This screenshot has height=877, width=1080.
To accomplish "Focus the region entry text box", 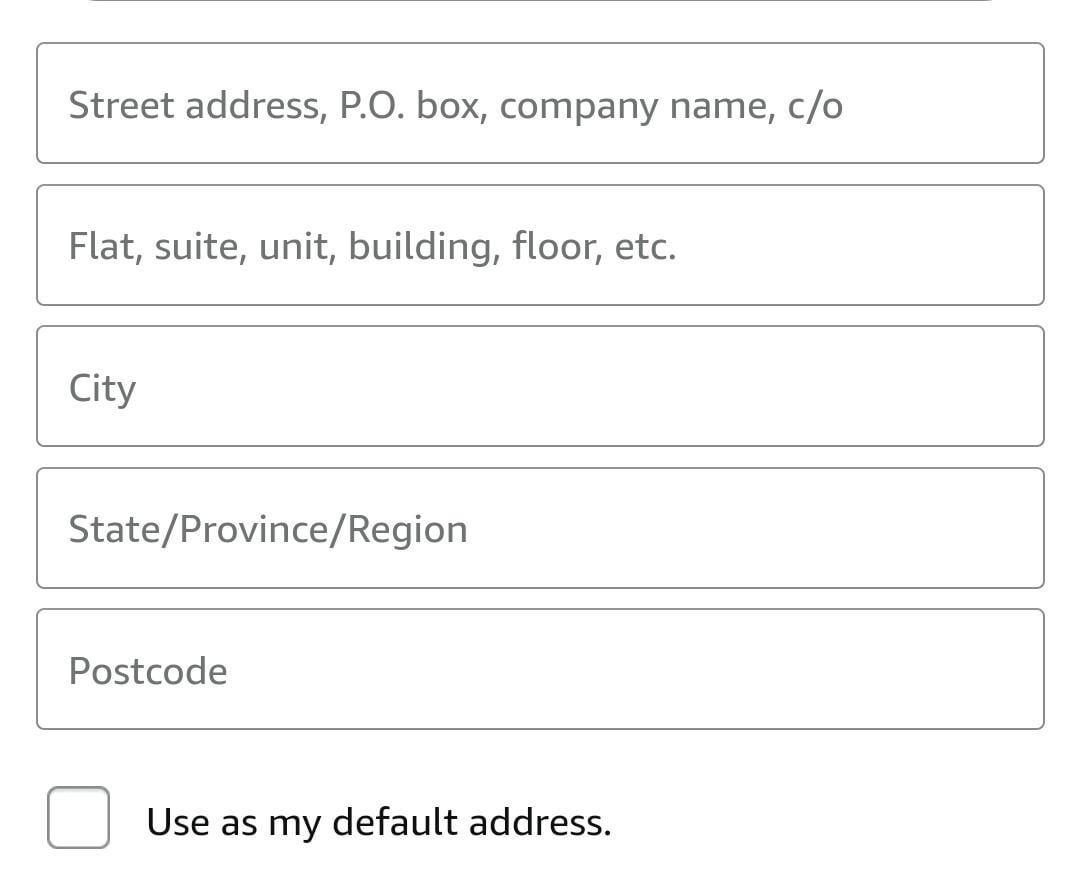I will point(540,528).
